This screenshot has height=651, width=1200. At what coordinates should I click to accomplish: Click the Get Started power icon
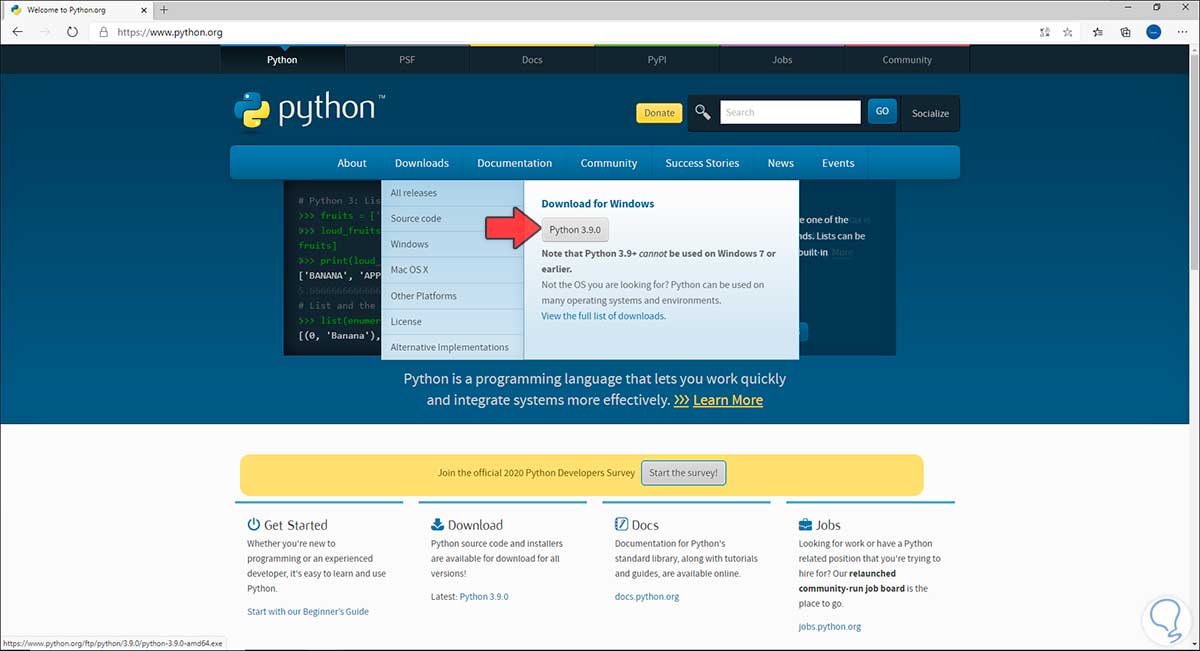254,524
